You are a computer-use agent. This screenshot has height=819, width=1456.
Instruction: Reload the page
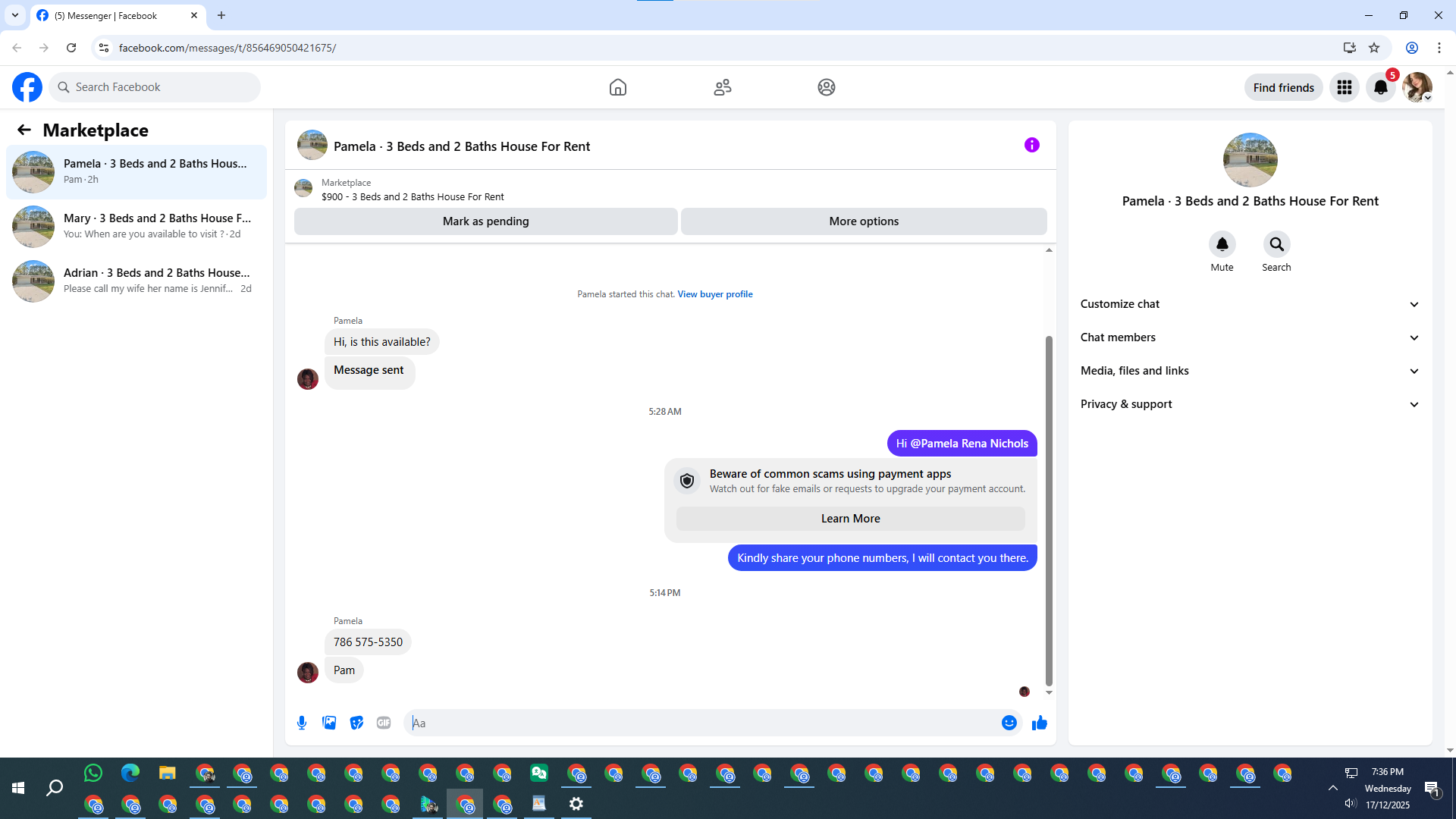click(x=71, y=48)
